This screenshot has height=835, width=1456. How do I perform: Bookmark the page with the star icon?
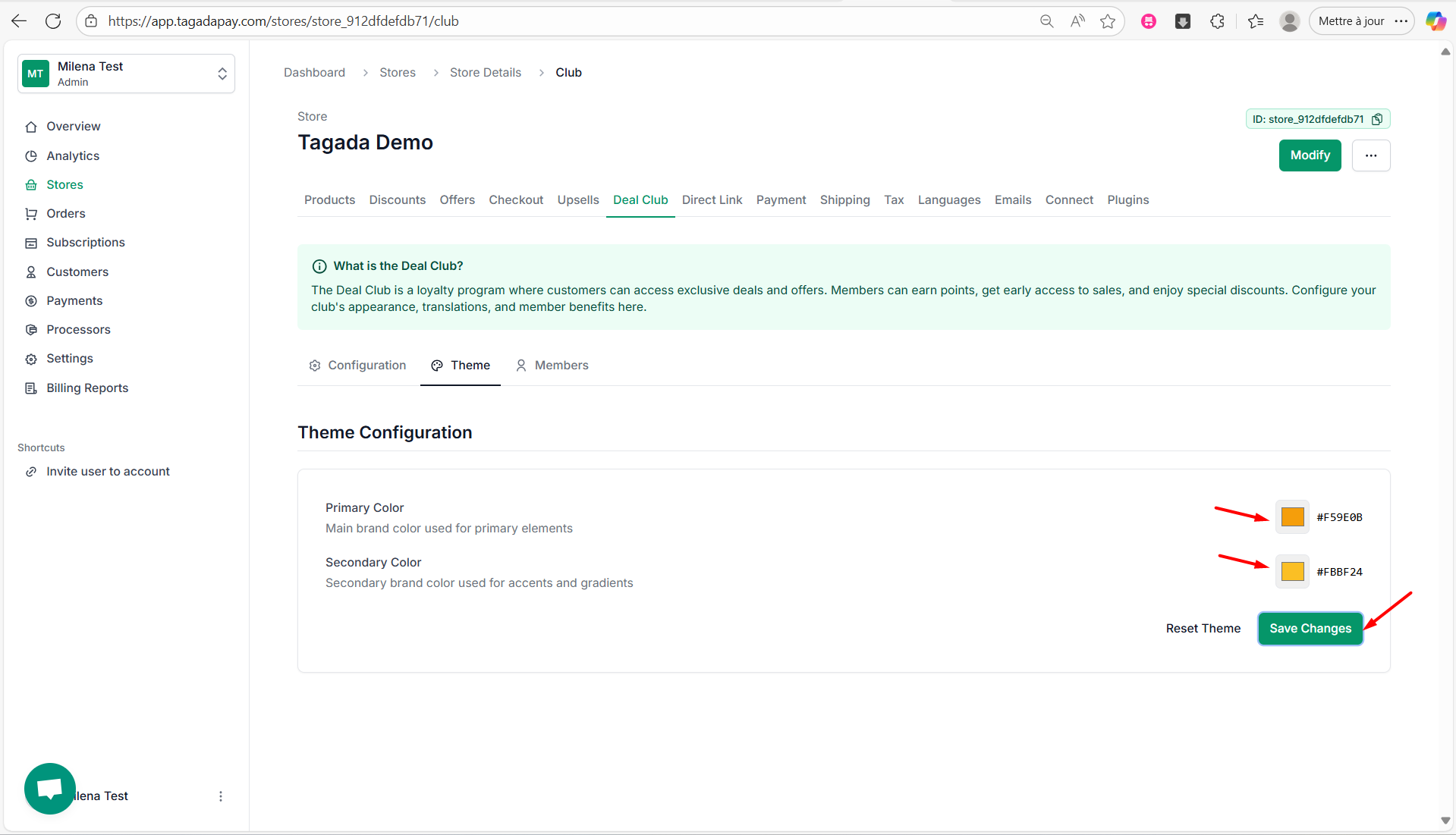tap(1108, 21)
